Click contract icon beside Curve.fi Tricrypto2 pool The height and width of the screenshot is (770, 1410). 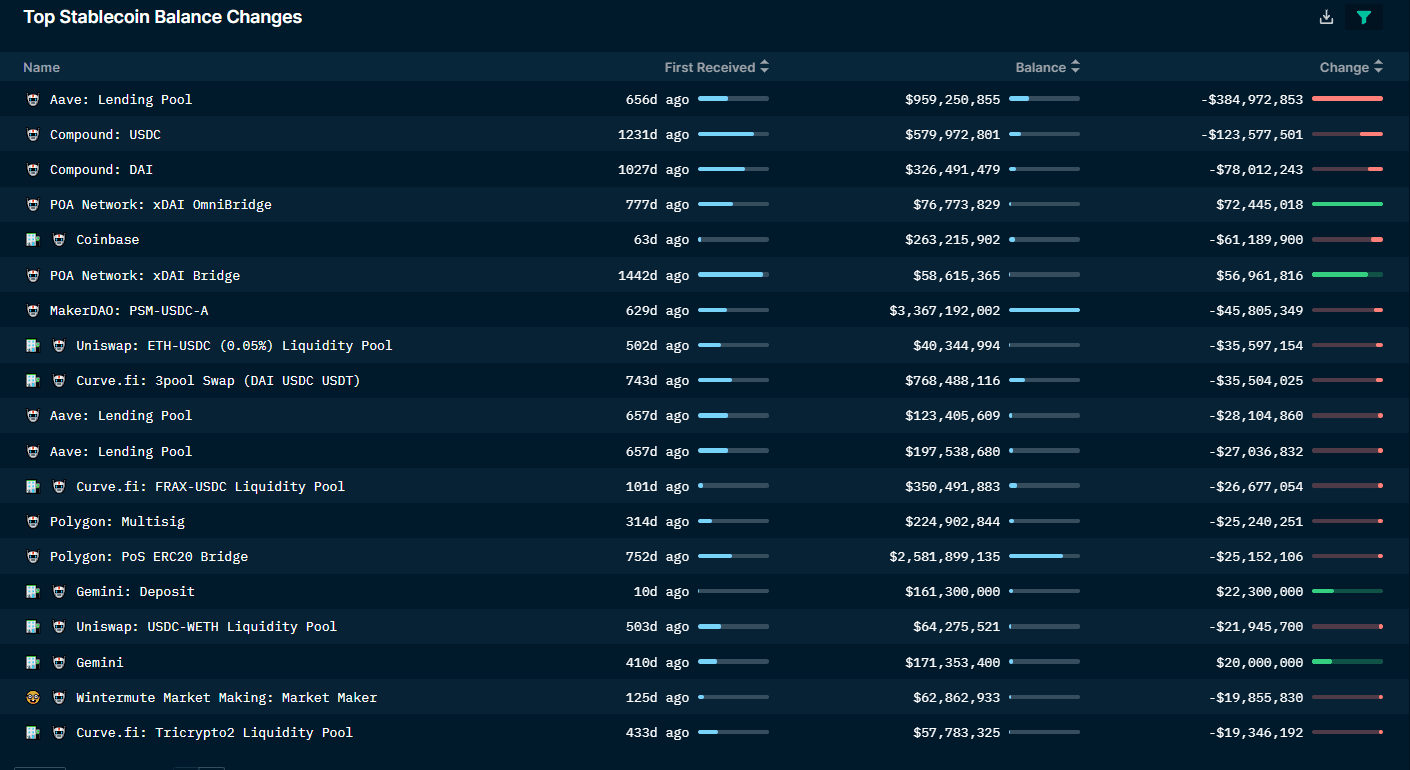tap(59, 733)
